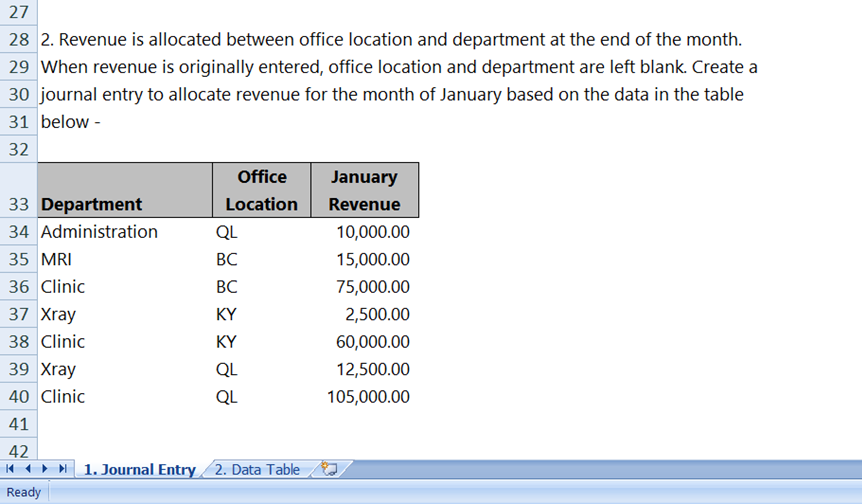Select row header 41
Screen dimensions: 862x504
click(19, 424)
